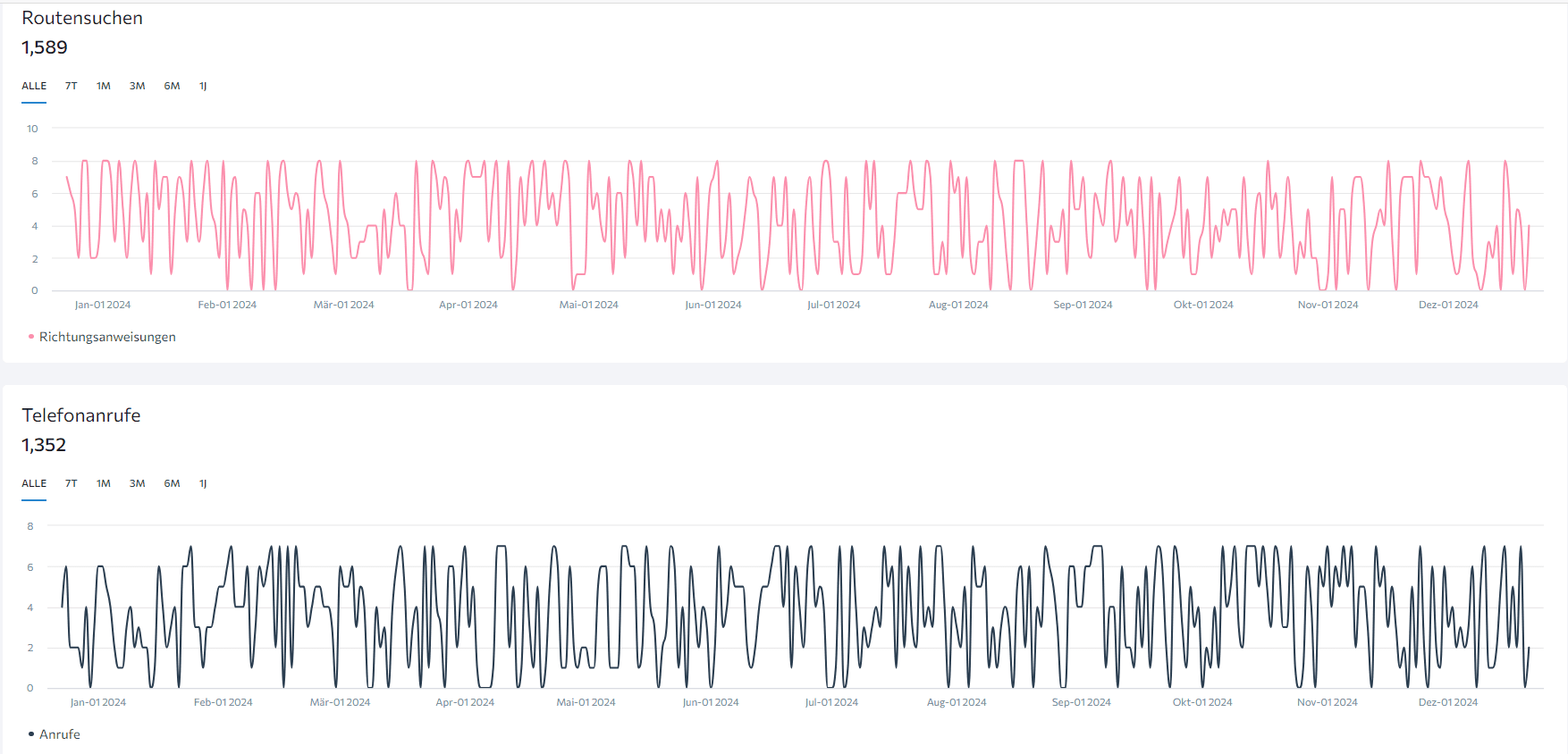Click Mai-01 2024 label on Routensuchen axis
This screenshot has width=1568, height=754.
click(x=589, y=305)
